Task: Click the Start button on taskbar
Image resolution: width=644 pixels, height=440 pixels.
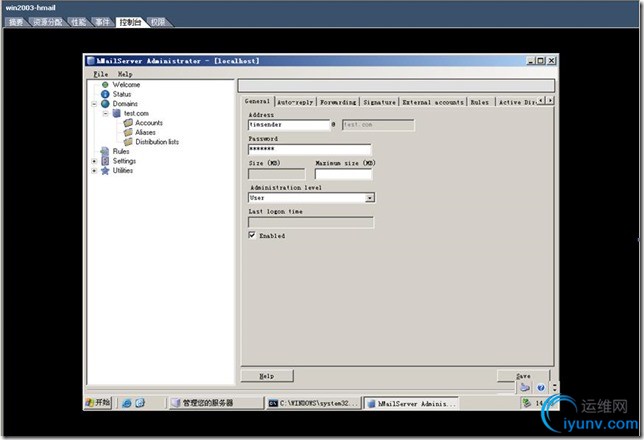Action: [x=98, y=403]
